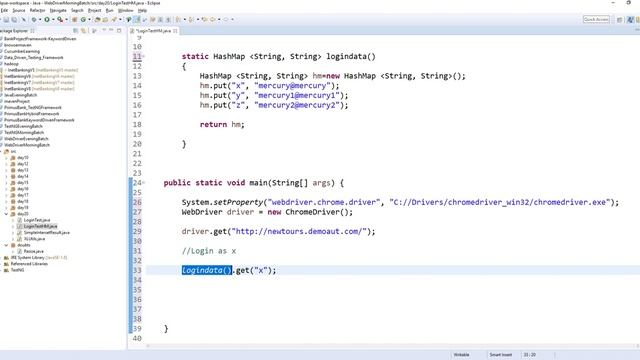Select the JRE System Library node

[39, 258]
